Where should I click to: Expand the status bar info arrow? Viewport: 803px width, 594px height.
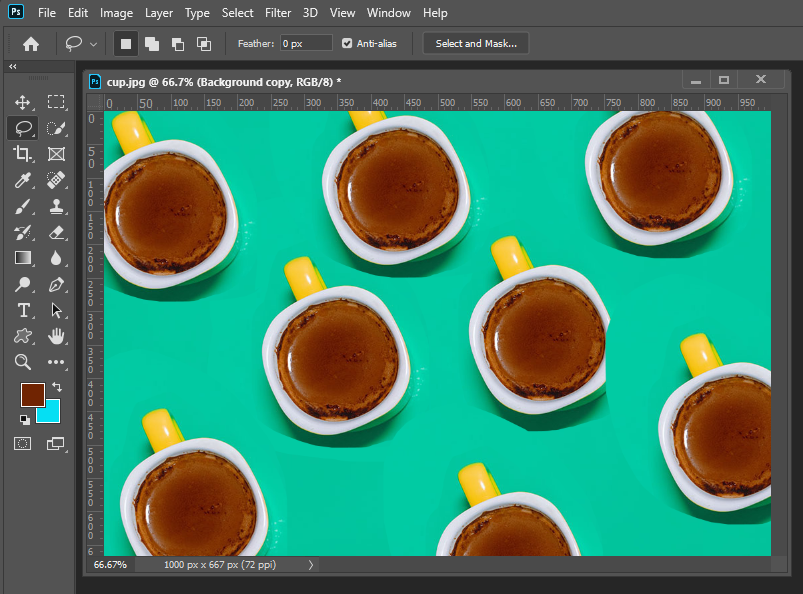click(311, 565)
